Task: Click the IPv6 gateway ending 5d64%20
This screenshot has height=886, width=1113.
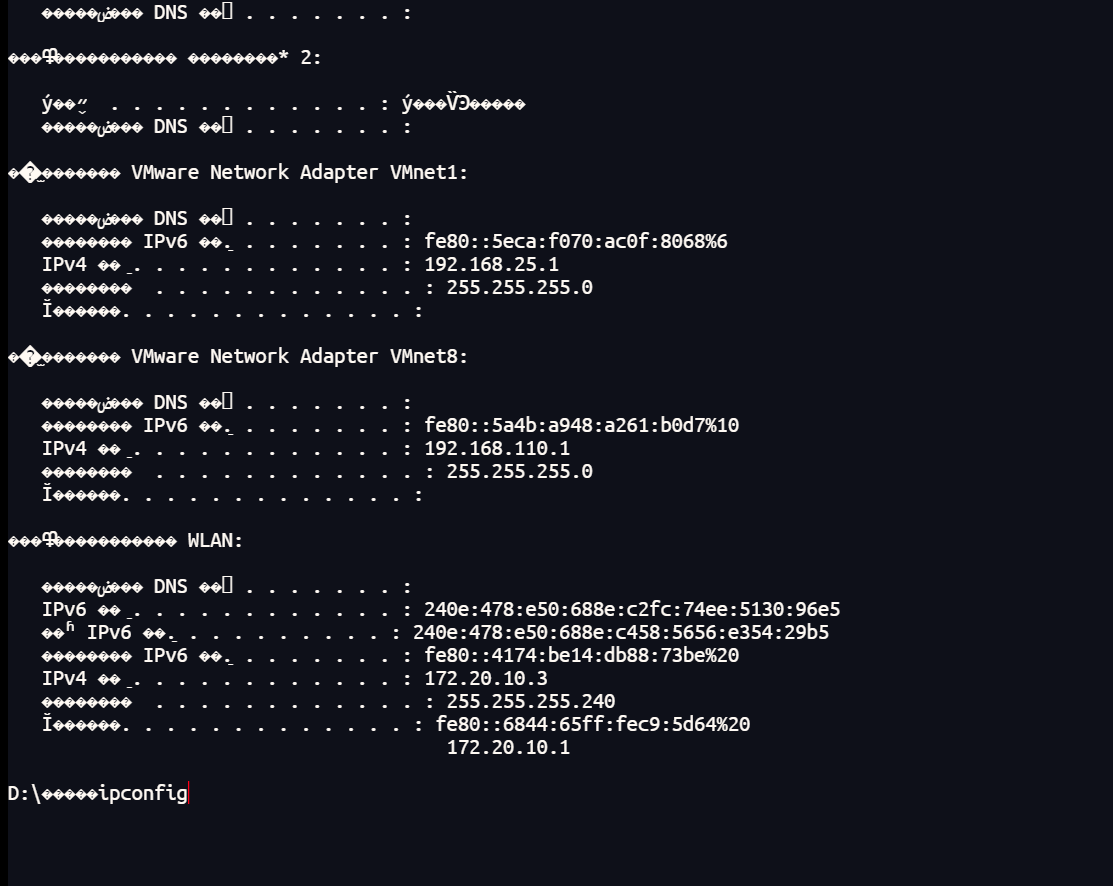Action: [x=593, y=725]
